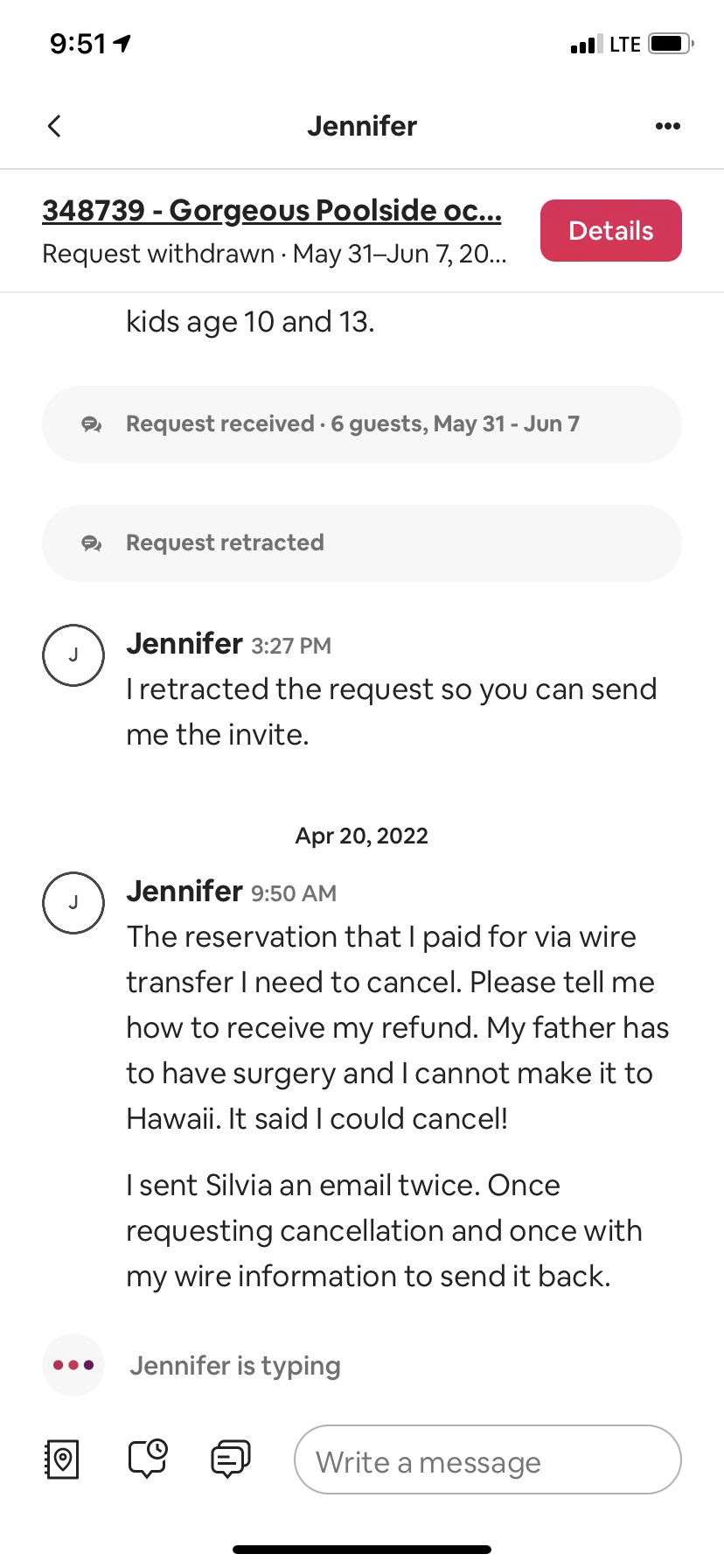Open the saved replies chat icon
This screenshot has height=1568, width=724.
tap(231, 1459)
